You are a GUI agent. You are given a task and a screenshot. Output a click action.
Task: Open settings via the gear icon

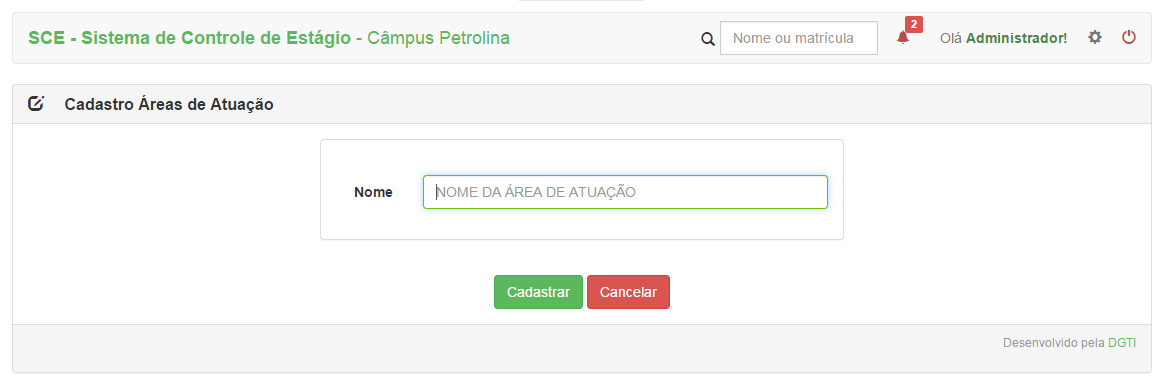(1094, 37)
